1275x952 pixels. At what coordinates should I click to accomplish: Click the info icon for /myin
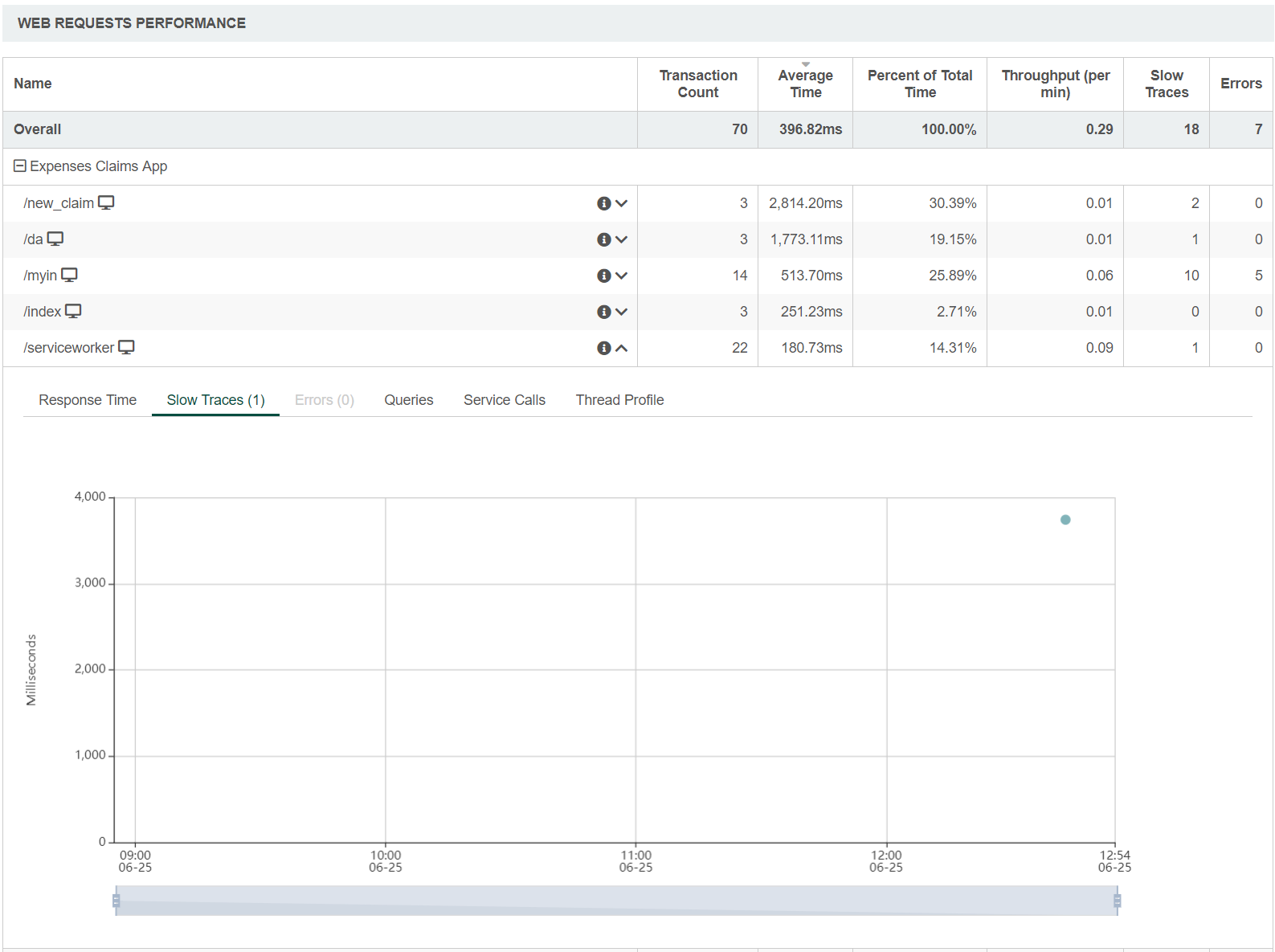(603, 276)
